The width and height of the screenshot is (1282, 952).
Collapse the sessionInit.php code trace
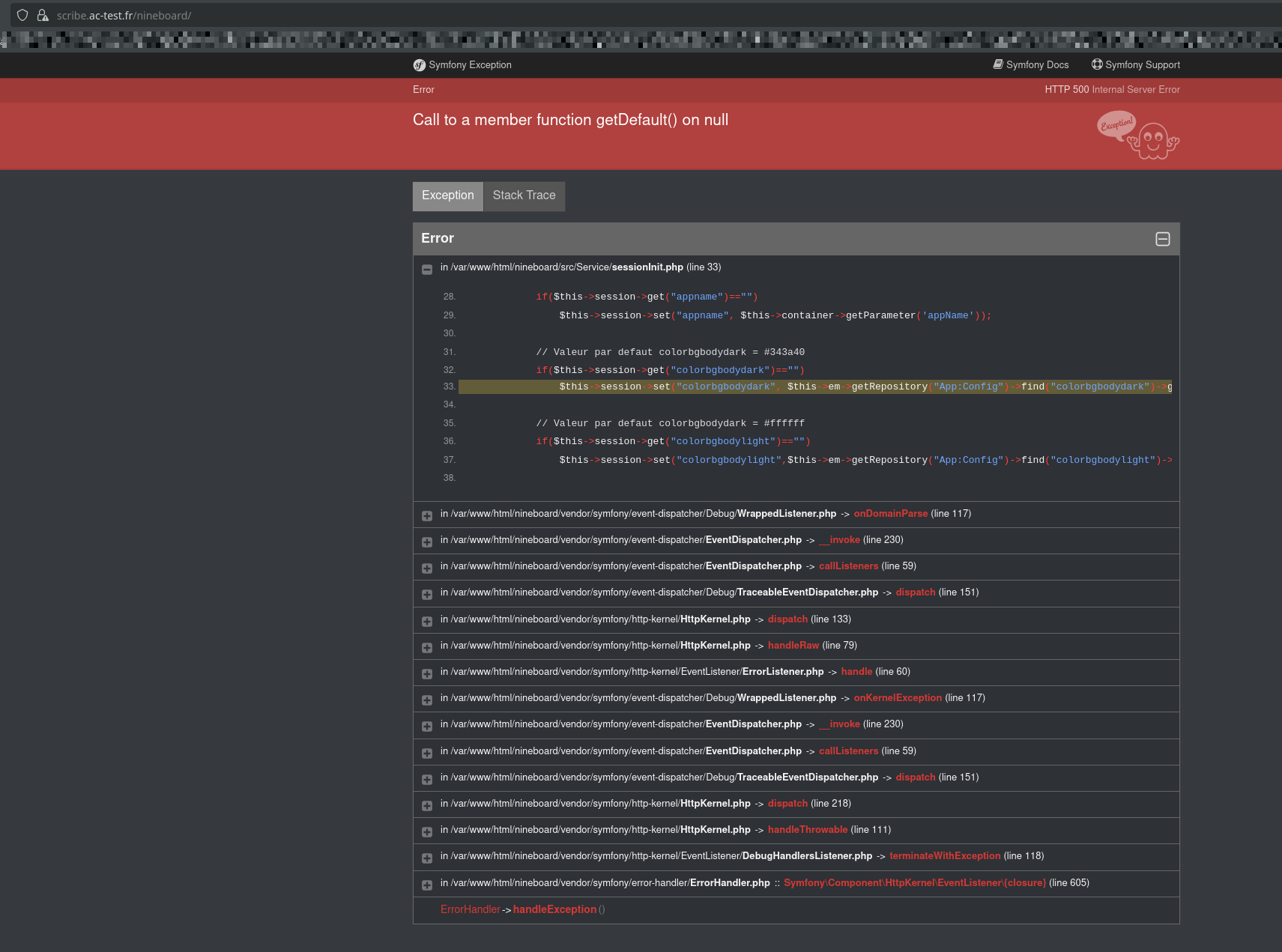[x=427, y=269]
